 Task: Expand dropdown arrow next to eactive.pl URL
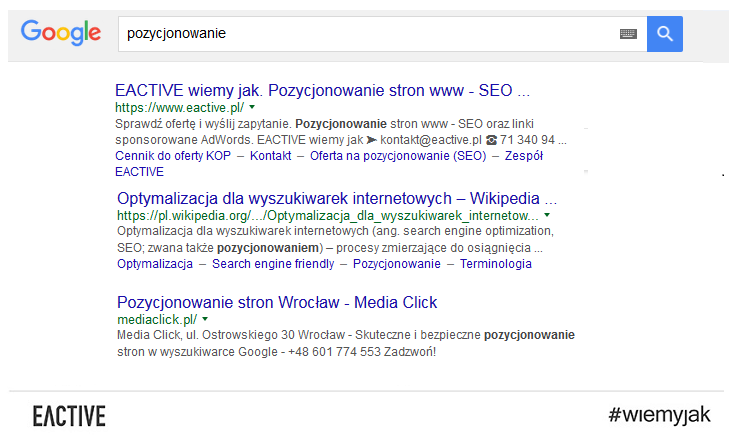coord(252,107)
